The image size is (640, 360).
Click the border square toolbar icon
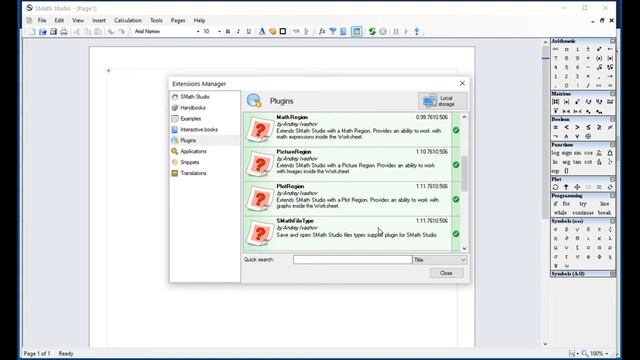tap(282, 31)
